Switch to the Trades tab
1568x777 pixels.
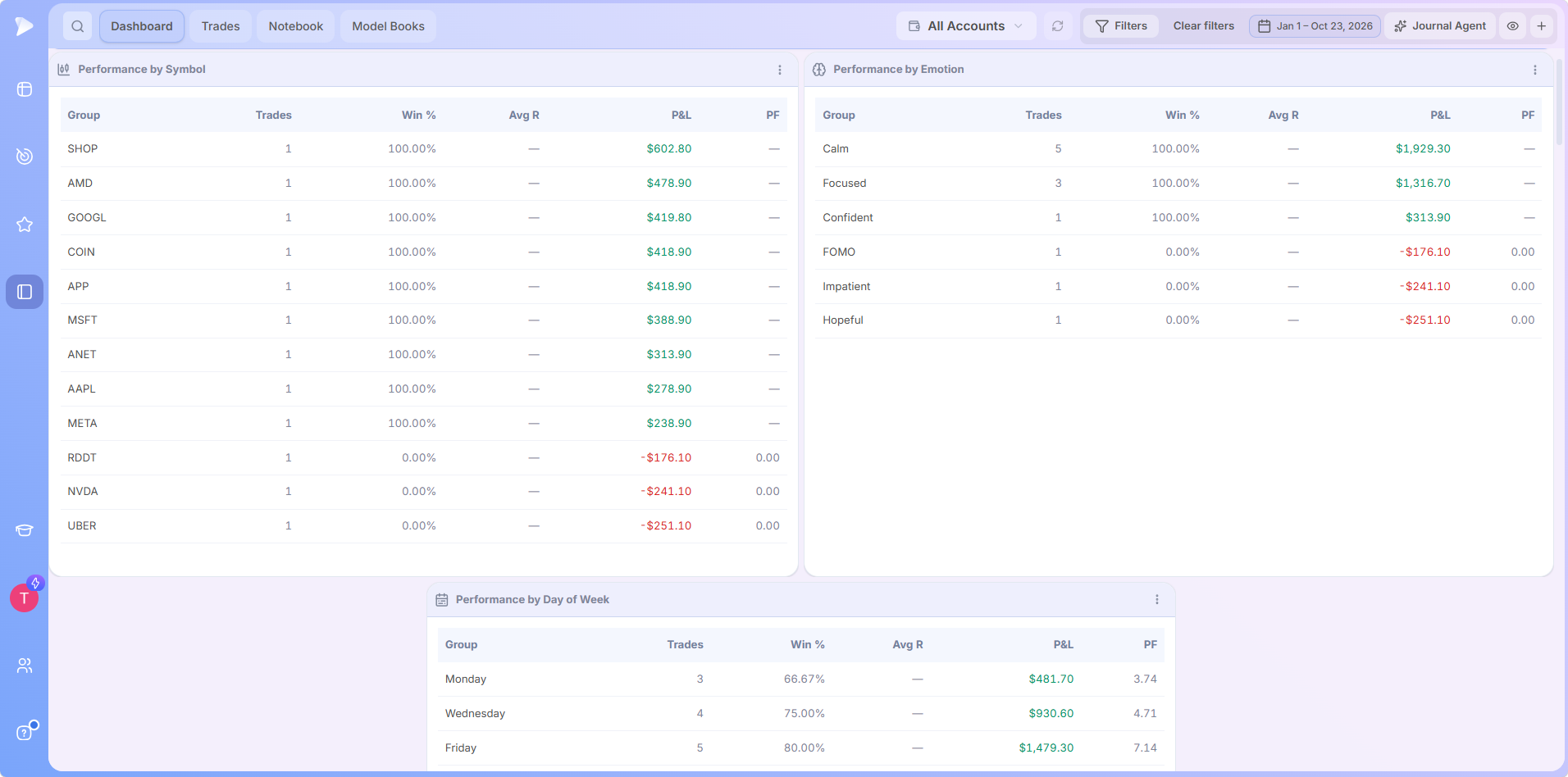[221, 26]
